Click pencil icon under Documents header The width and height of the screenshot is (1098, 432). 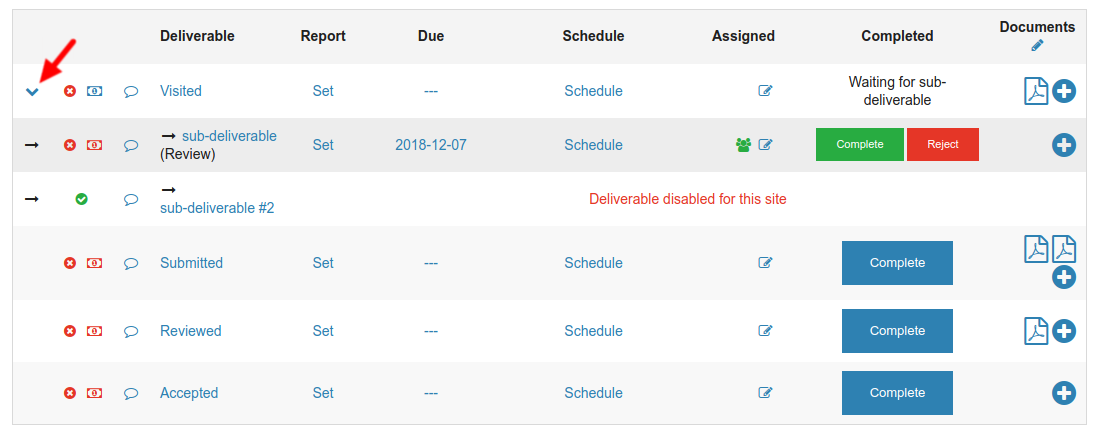click(x=1037, y=46)
